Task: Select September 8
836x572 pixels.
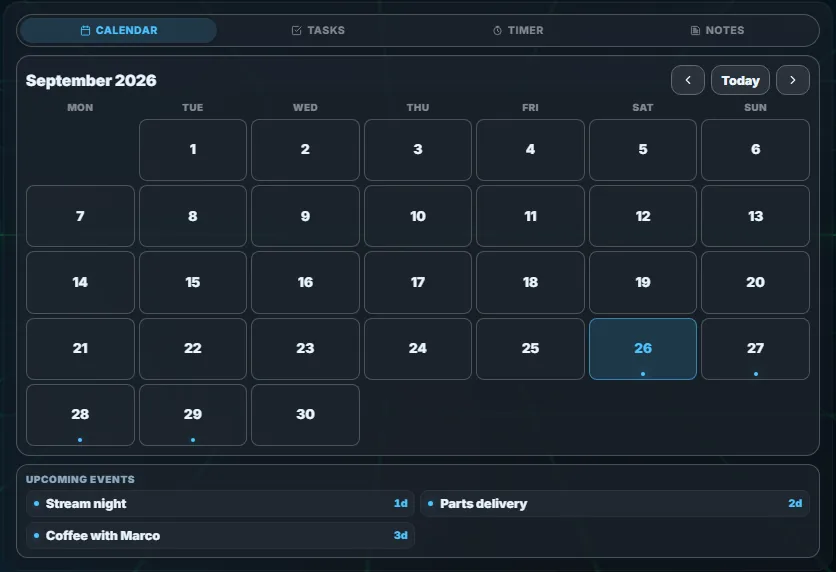Action: click(x=192, y=216)
